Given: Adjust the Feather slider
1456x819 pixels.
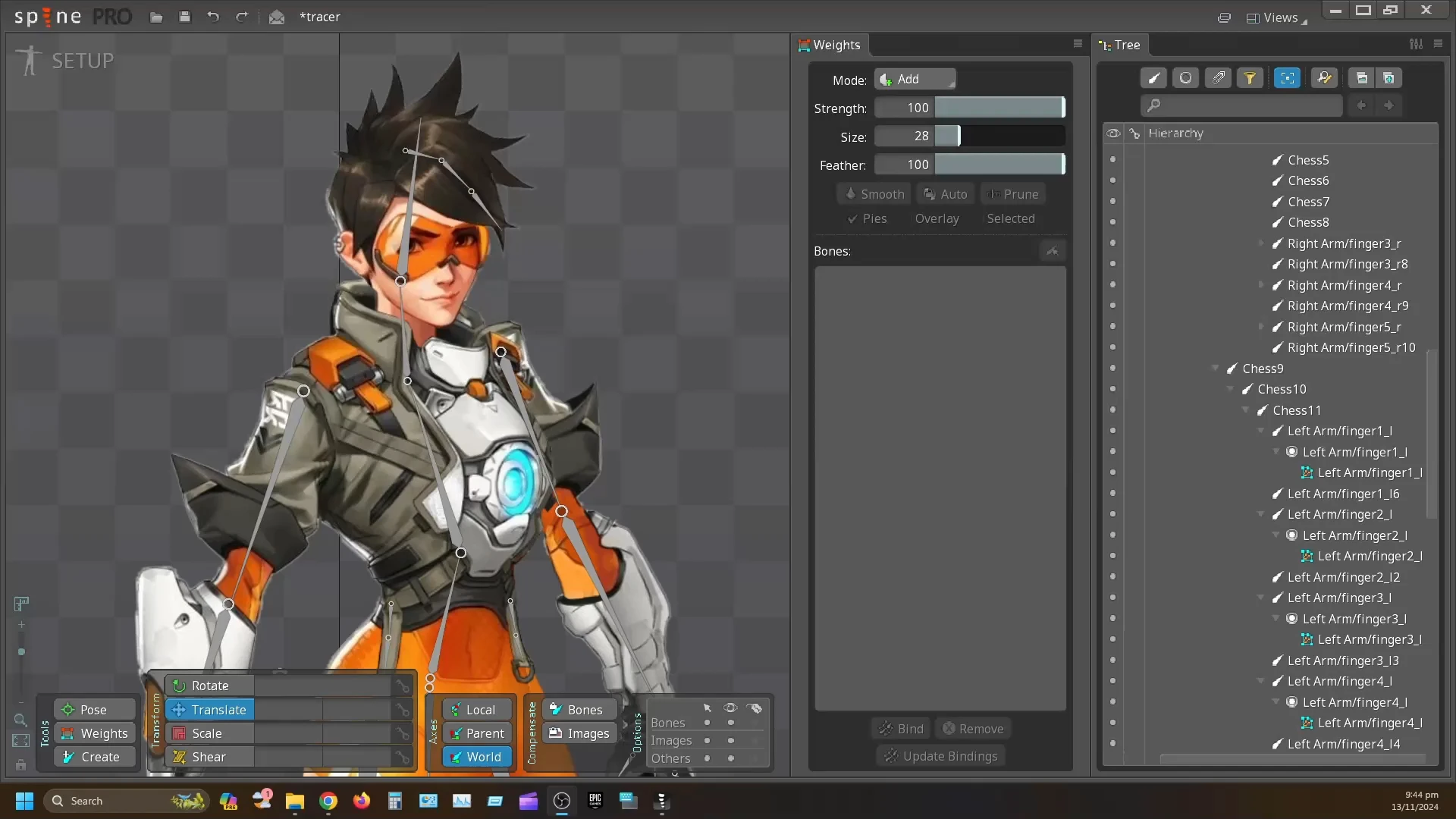Looking at the screenshot, I should coord(999,165).
